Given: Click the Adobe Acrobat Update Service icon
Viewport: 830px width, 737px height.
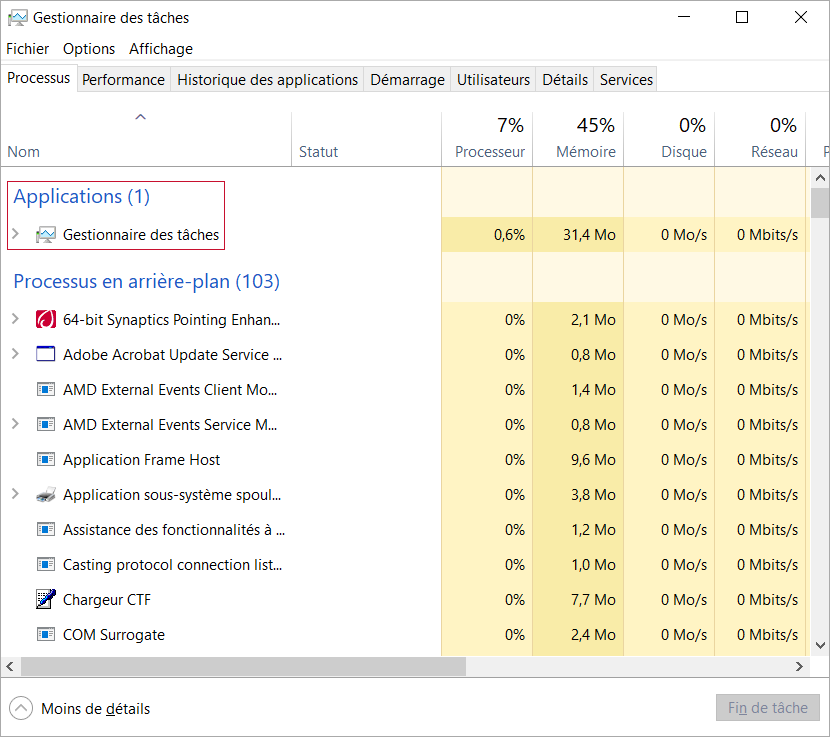Looking at the screenshot, I should 45,355.
